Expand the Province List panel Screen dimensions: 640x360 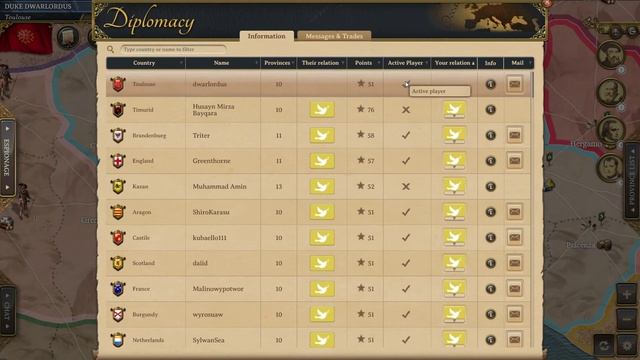(x=632, y=180)
